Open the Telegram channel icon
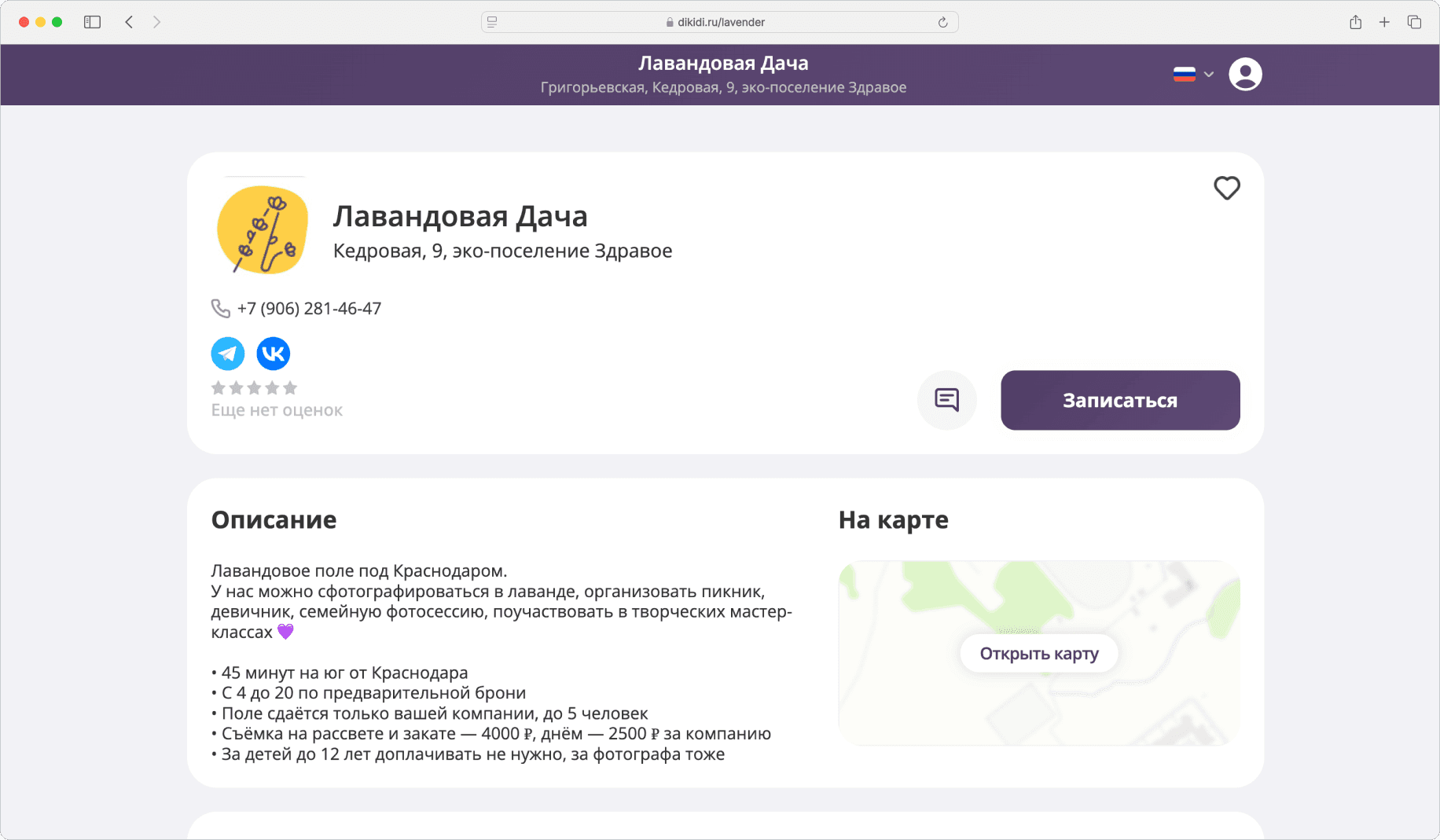Screen dimensions: 1440x840 pyautogui.click(x=228, y=354)
